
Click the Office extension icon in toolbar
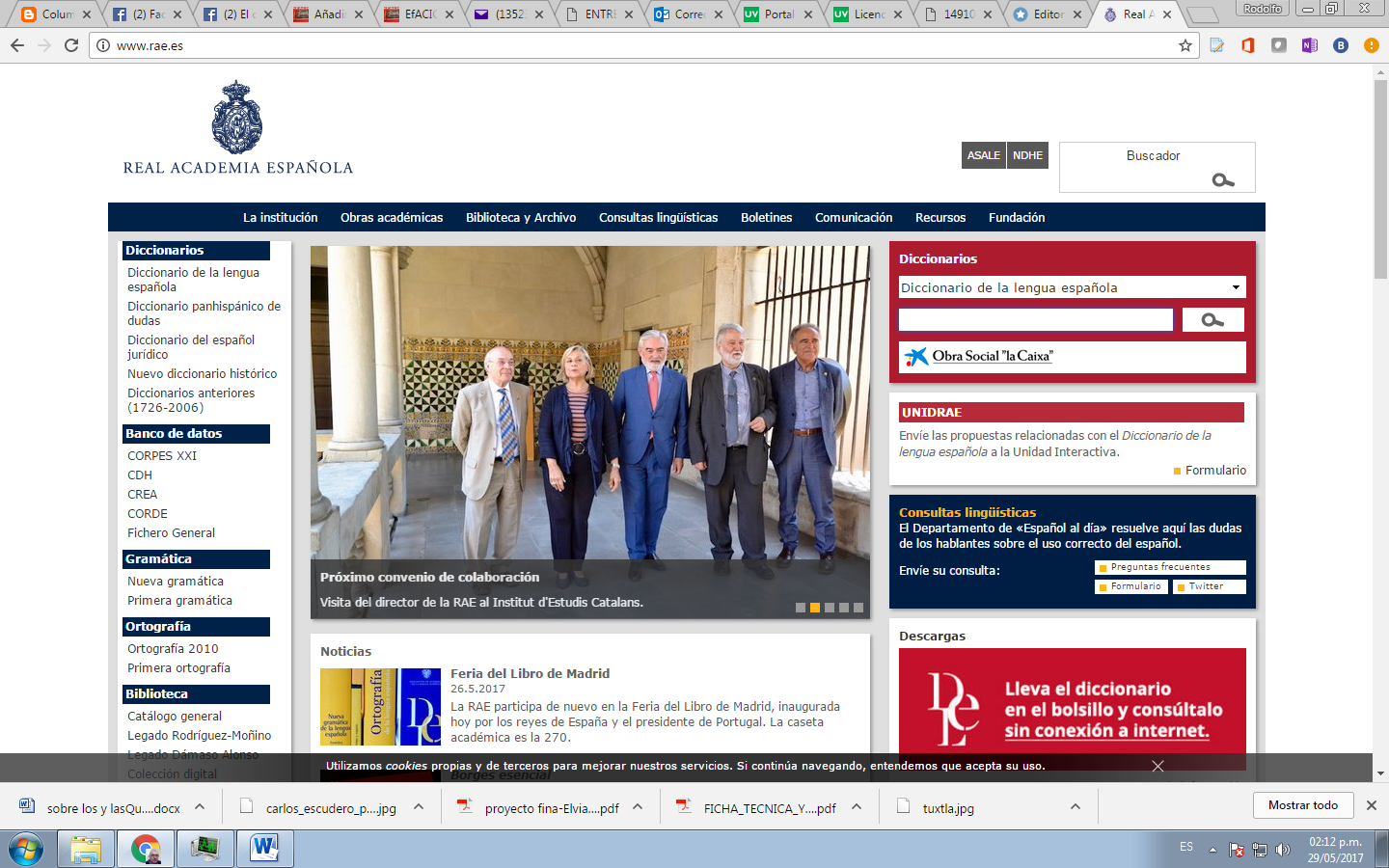(x=1248, y=45)
